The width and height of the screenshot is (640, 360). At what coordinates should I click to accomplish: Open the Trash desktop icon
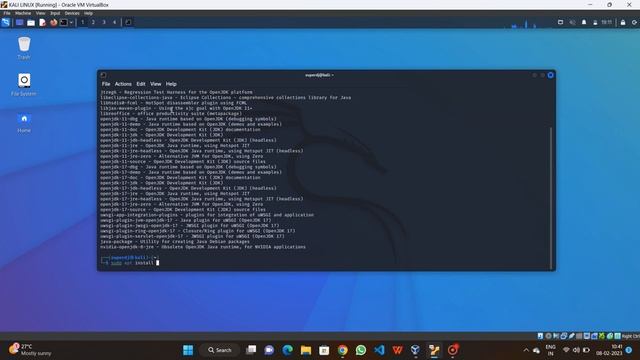[x=24, y=48]
